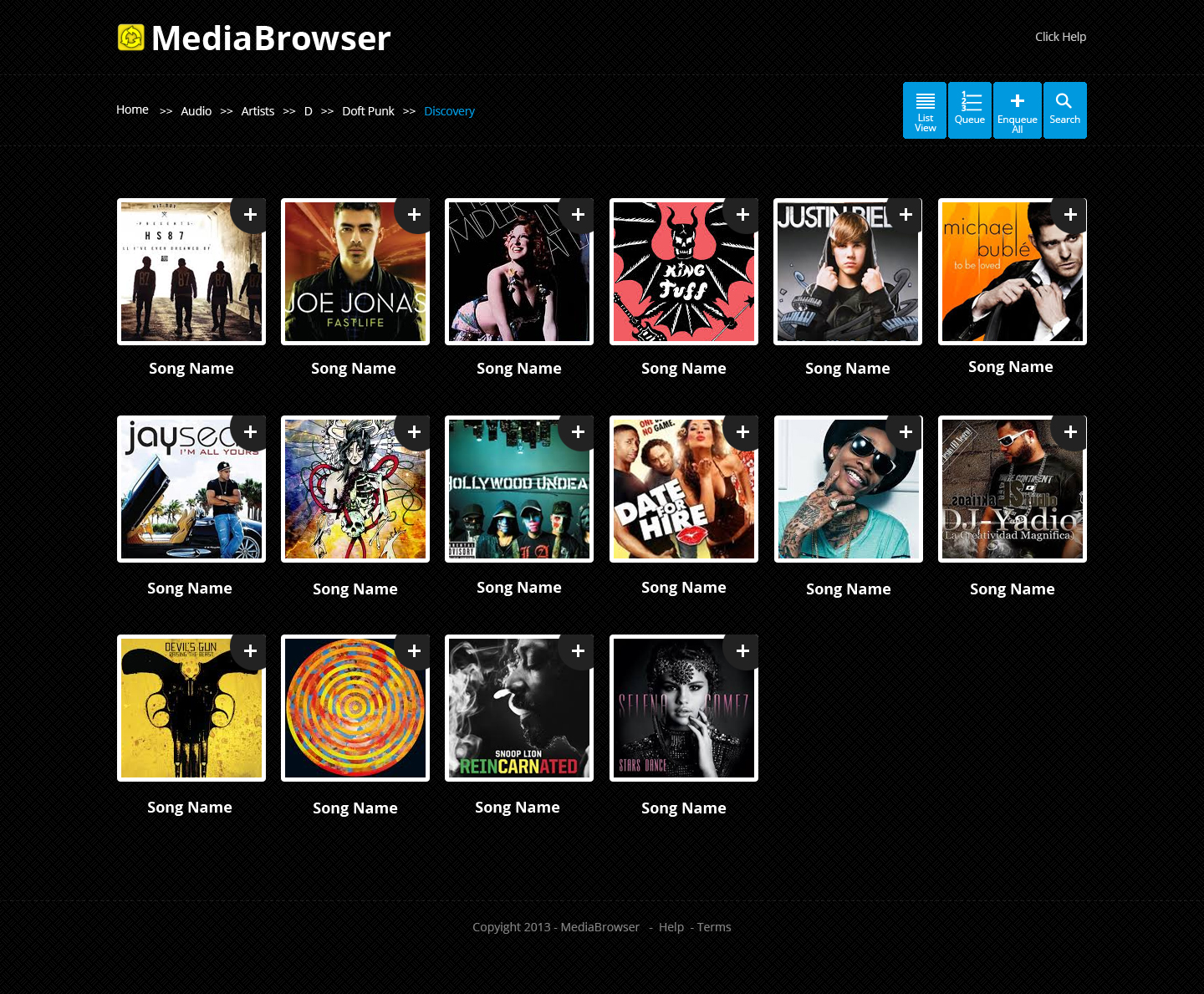The height and width of the screenshot is (994, 1204).
Task: Add Devil's Gun album to queue
Action: click(250, 651)
